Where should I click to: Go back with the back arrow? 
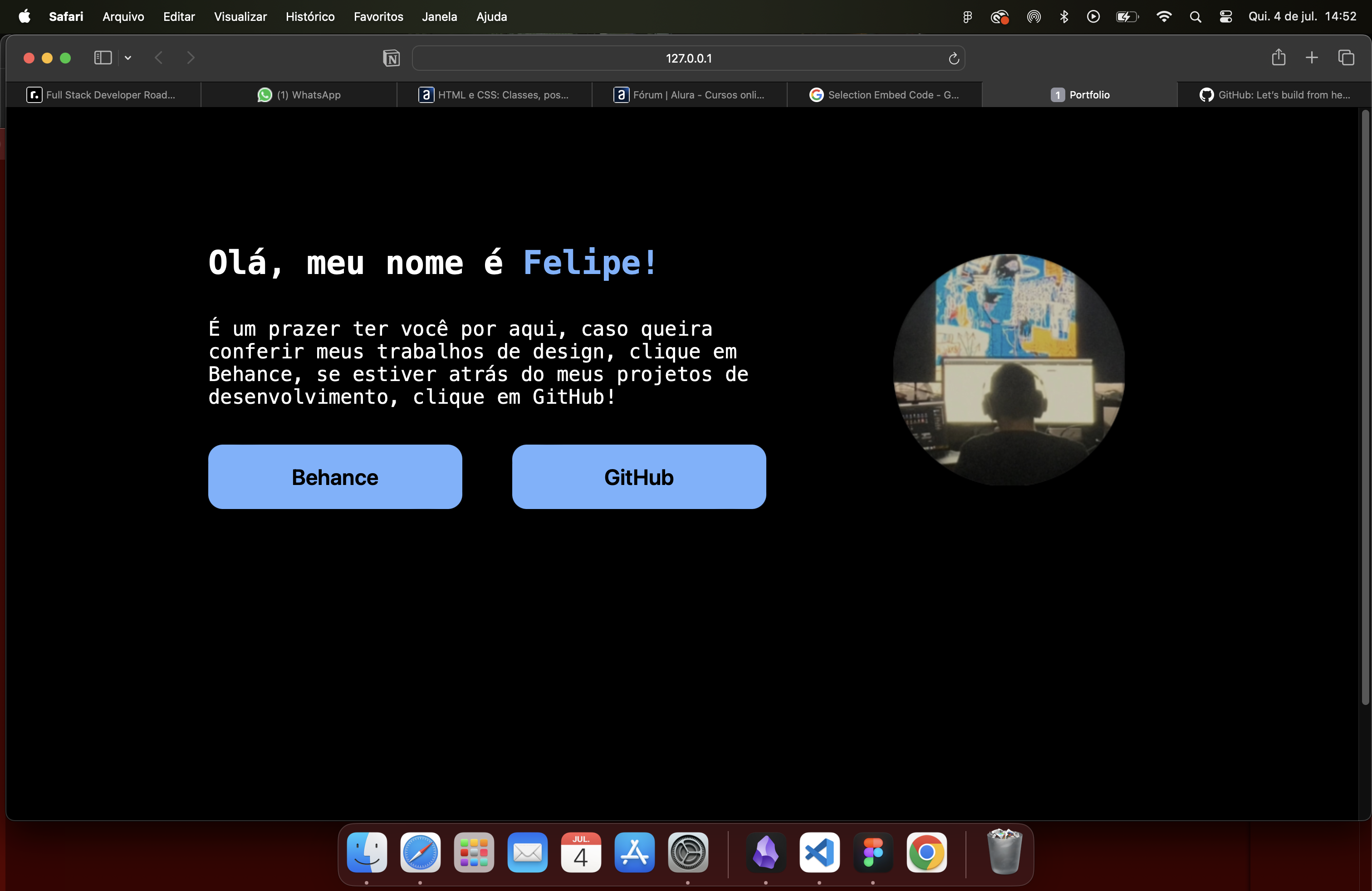(x=159, y=58)
